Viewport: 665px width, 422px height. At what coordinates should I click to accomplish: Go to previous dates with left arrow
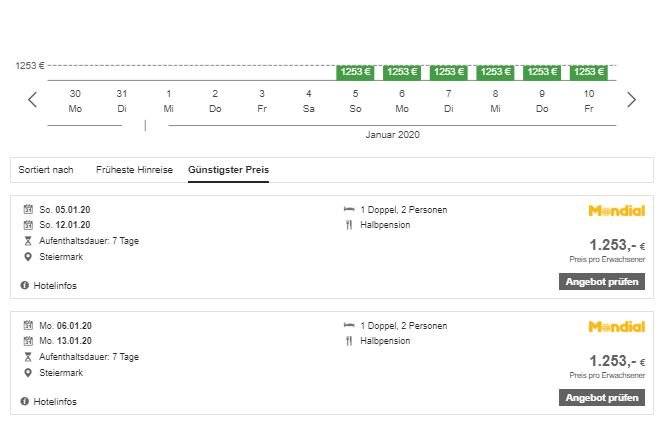(33, 100)
